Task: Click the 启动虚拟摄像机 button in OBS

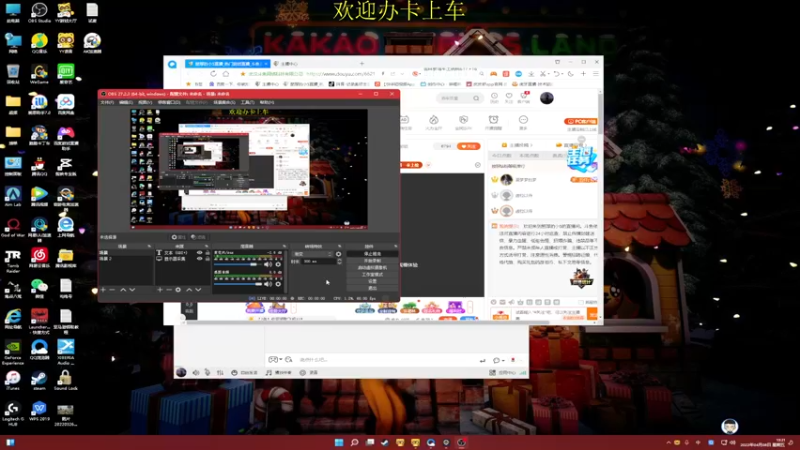Action: tap(372, 267)
